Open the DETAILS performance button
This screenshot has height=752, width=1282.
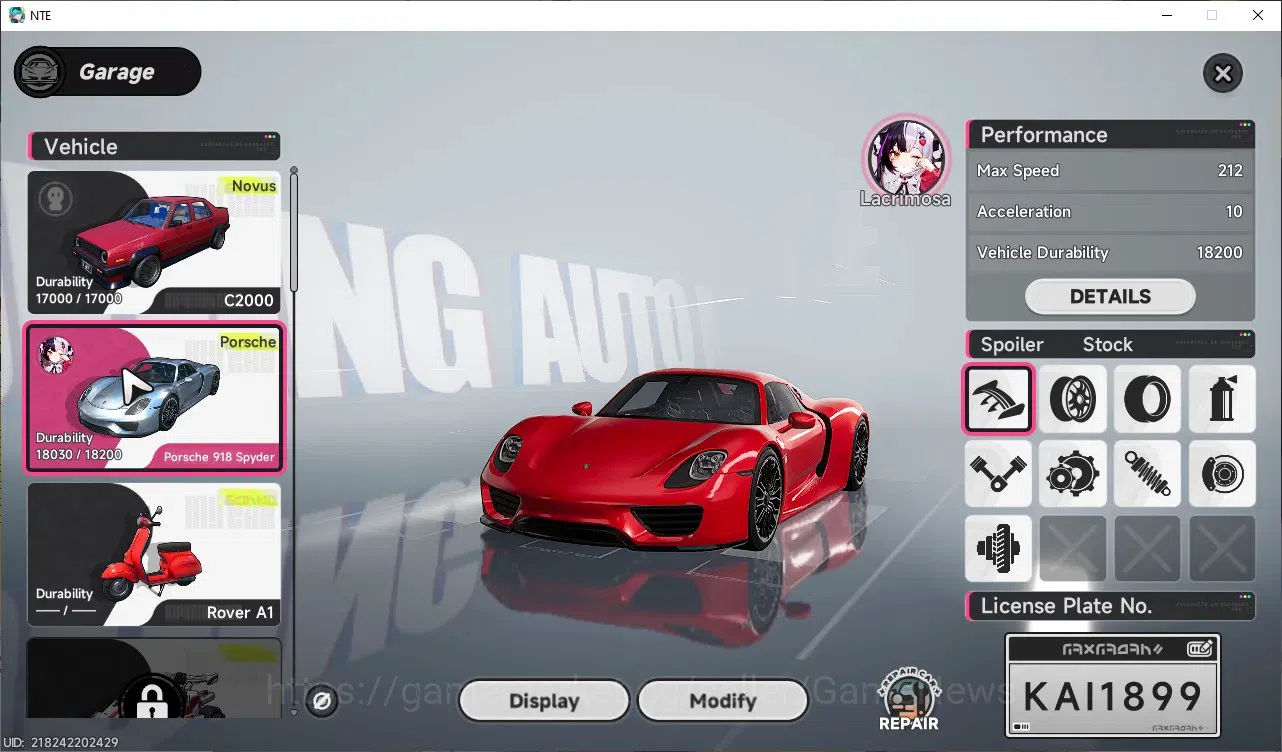tap(1110, 297)
